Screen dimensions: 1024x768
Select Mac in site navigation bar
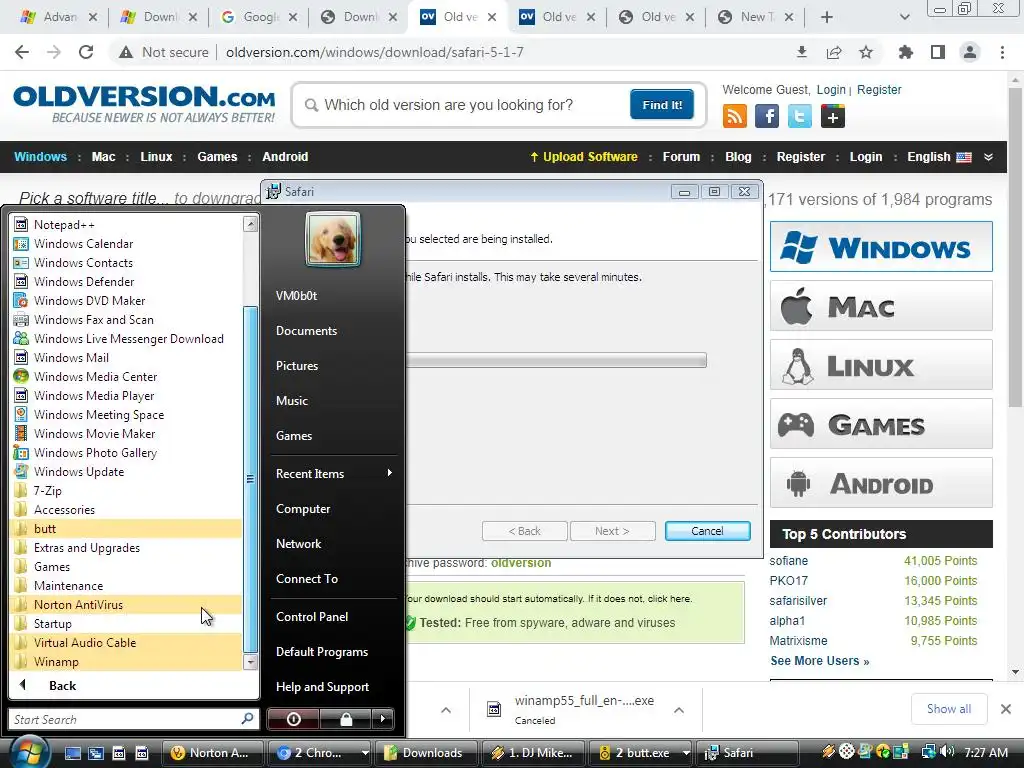tap(103, 157)
